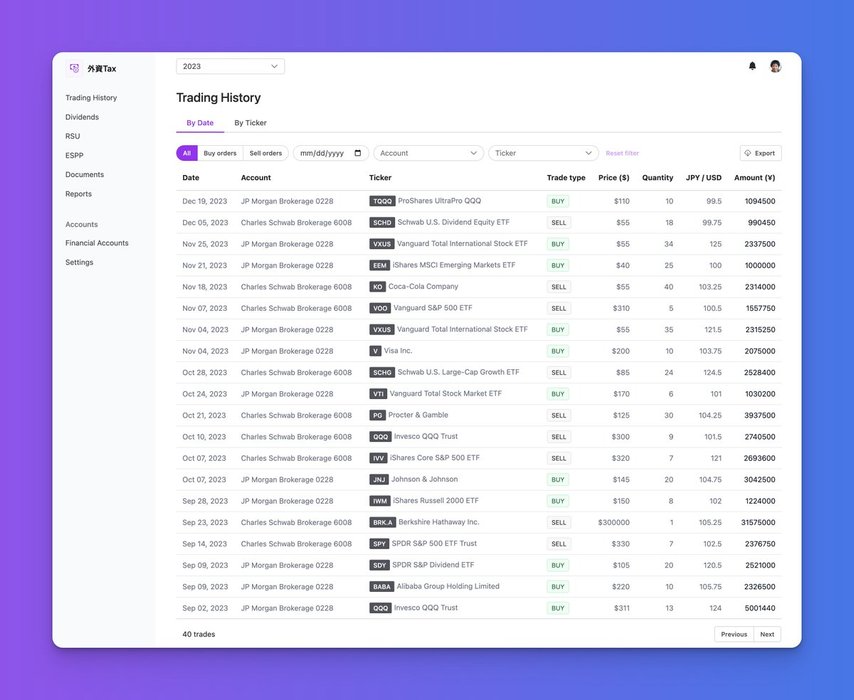Click the SCHD ticker badge

coord(382,222)
